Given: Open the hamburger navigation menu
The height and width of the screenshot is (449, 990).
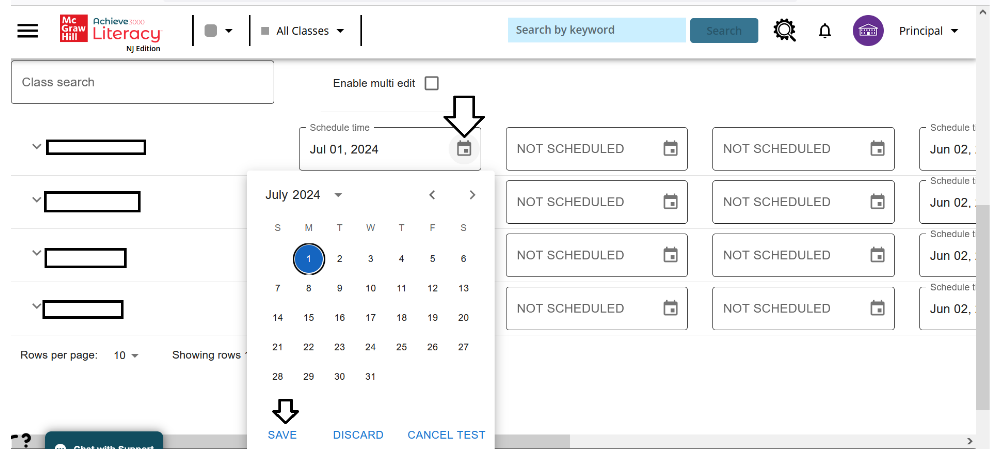Looking at the screenshot, I should (x=28, y=30).
